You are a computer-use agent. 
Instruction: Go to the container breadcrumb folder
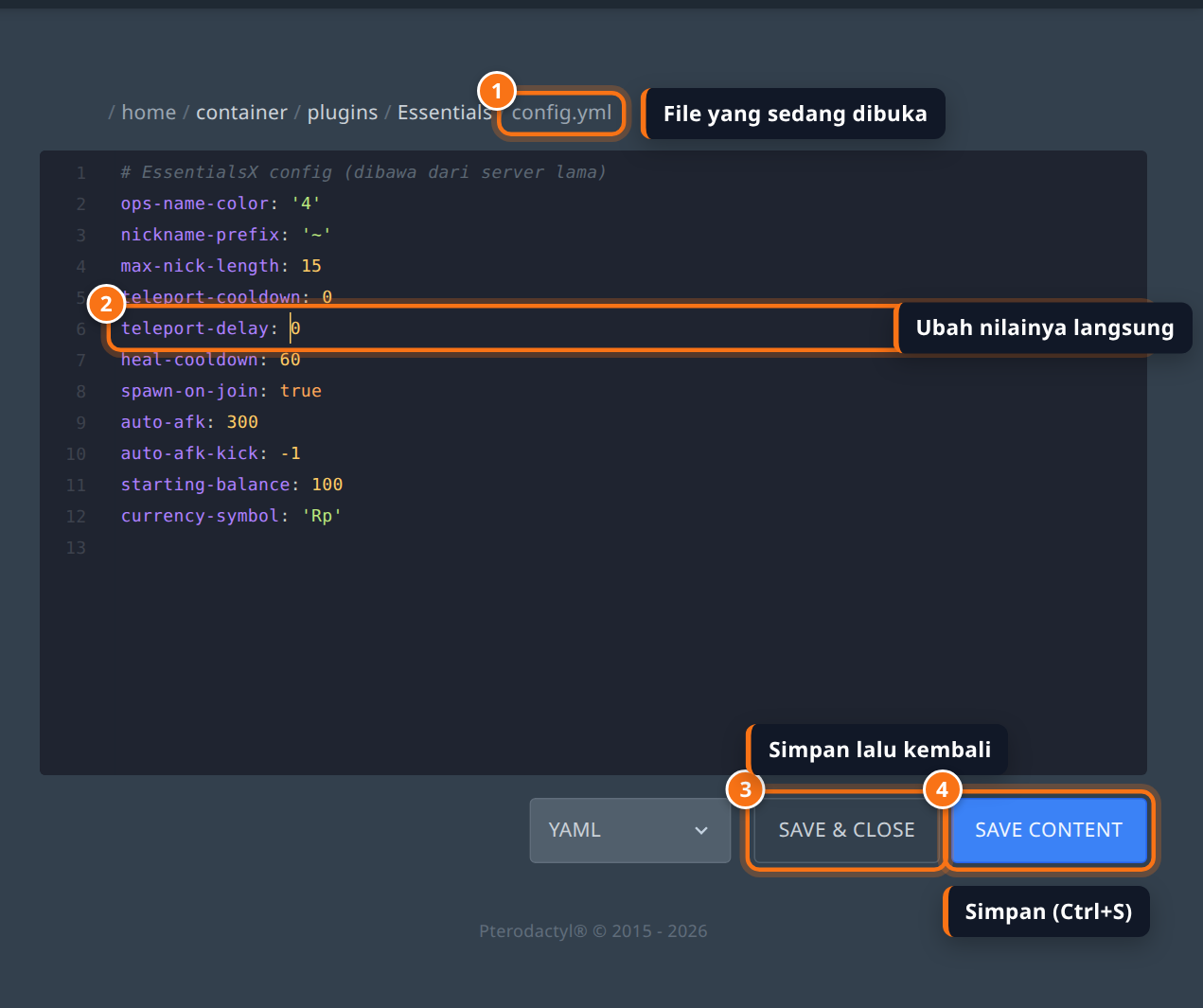[241, 113]
